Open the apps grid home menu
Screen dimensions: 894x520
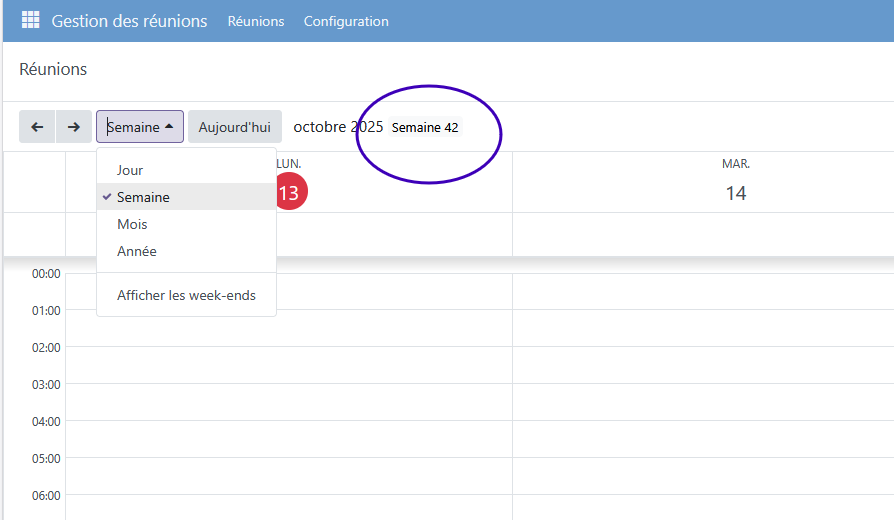tap(30, 21)
